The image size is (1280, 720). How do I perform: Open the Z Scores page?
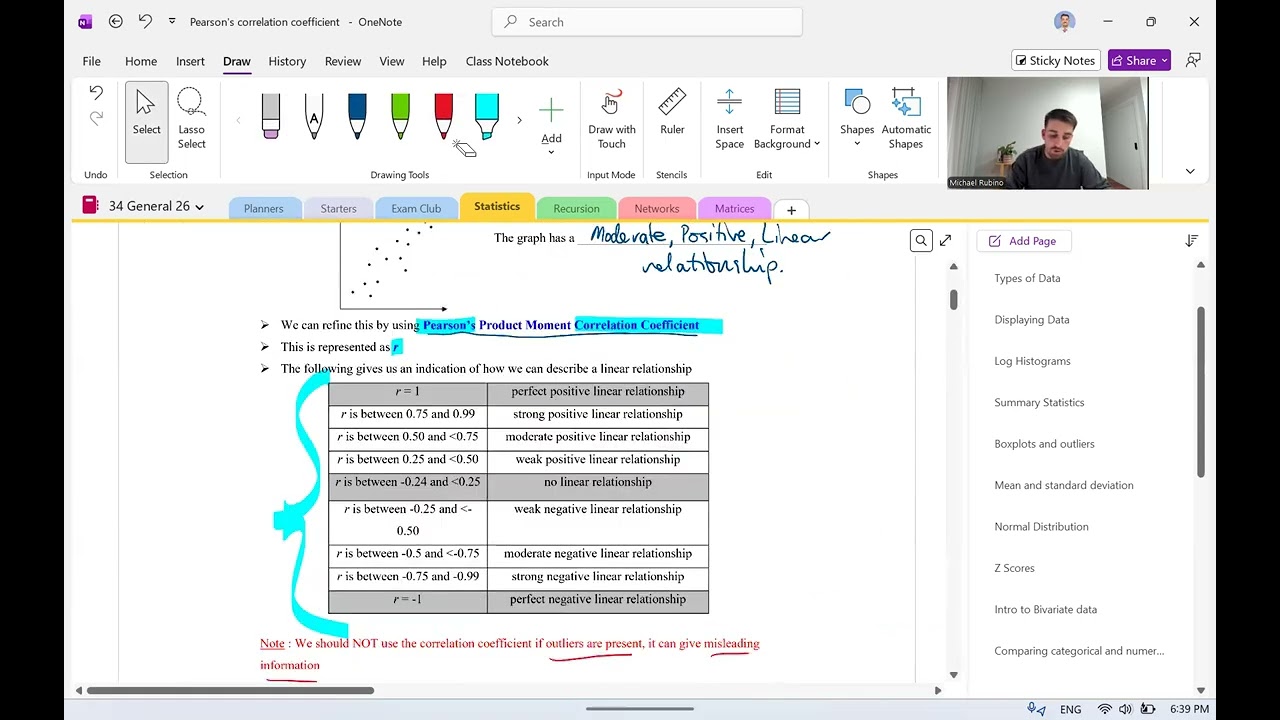pos(1014,568)
